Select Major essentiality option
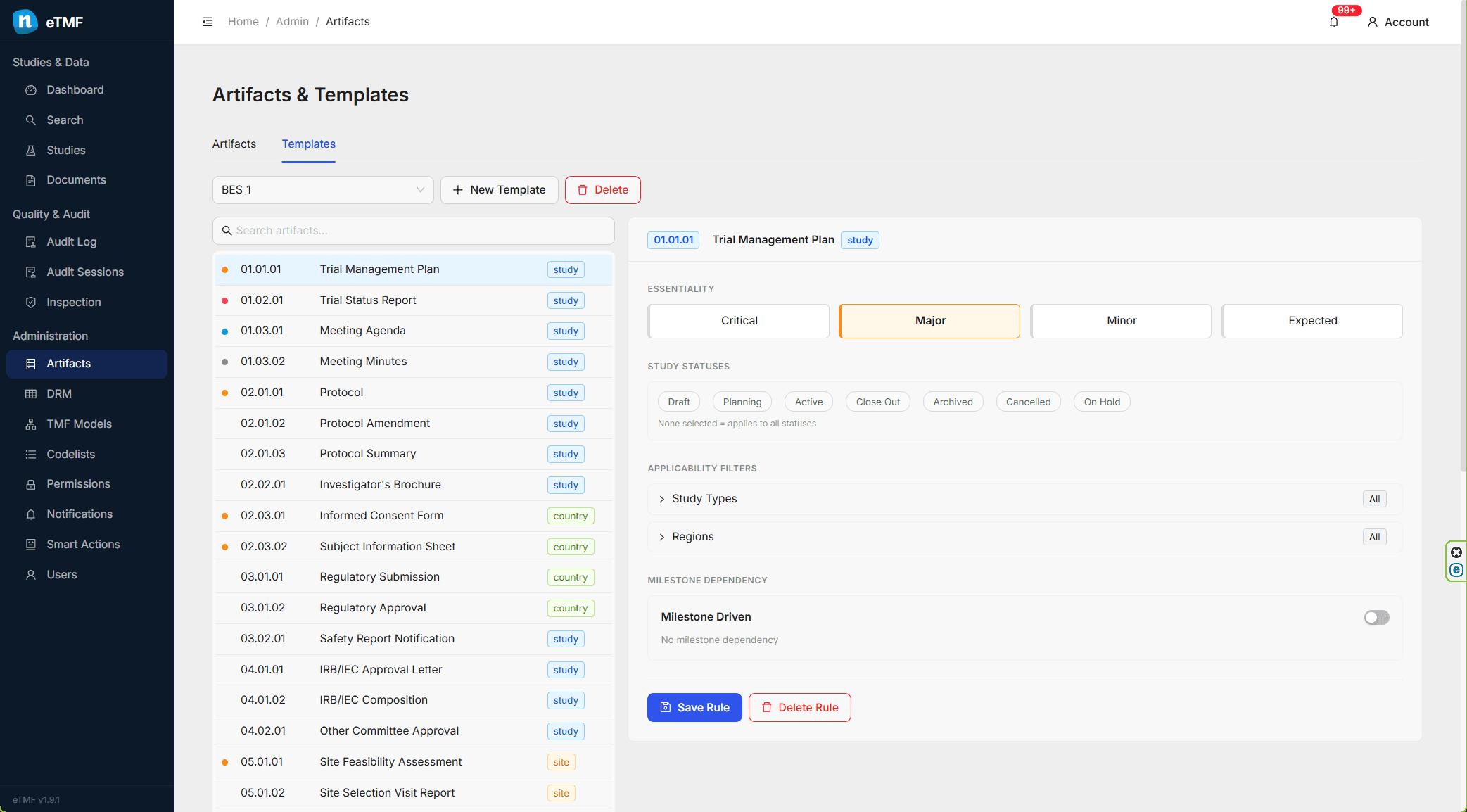 (929, 321)
